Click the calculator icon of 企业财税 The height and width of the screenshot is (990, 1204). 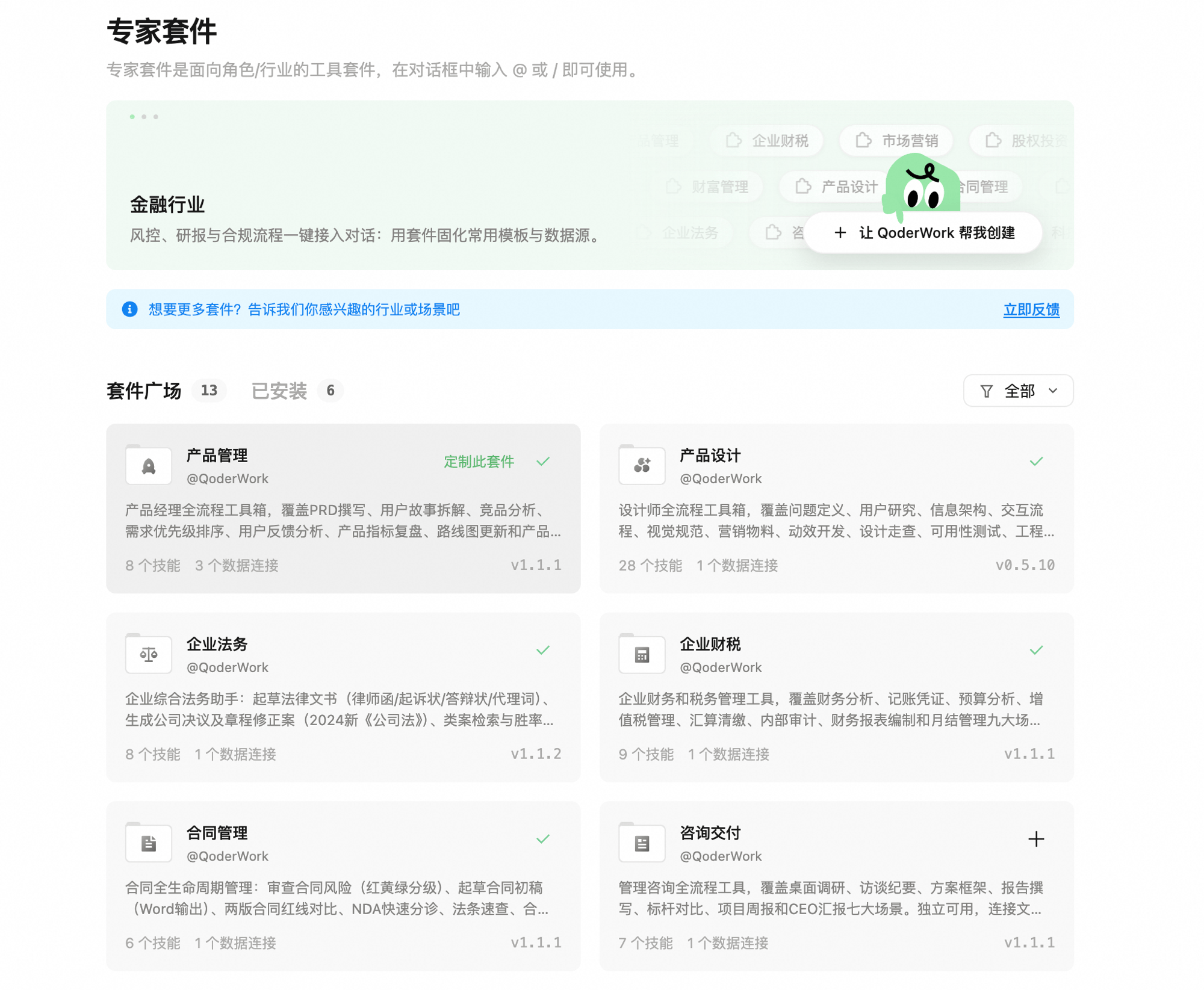pyautogui.click(x=642, y=654)
